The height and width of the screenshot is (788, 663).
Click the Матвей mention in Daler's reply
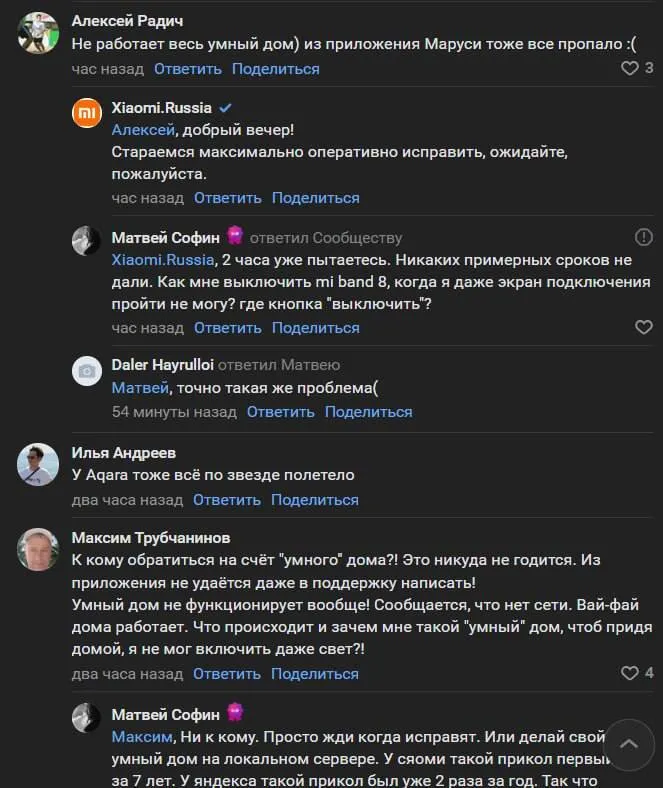point(139,388)
